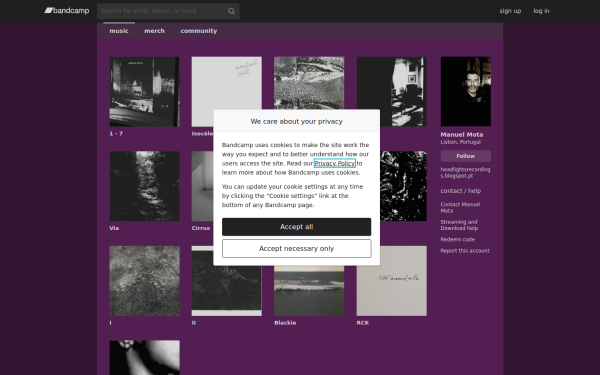Click Report this account
This screenshot has width=600, height=375.
point(465,251)
